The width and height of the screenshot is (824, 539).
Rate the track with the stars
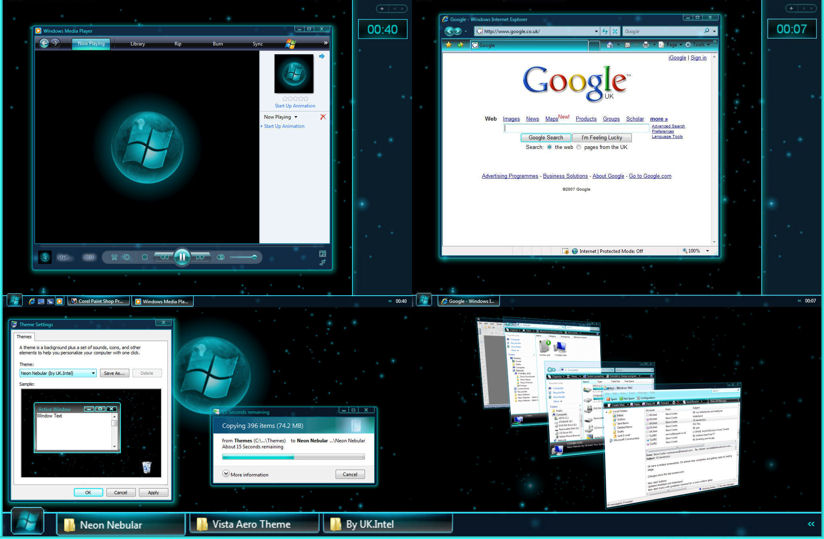(x=295, y=99)
